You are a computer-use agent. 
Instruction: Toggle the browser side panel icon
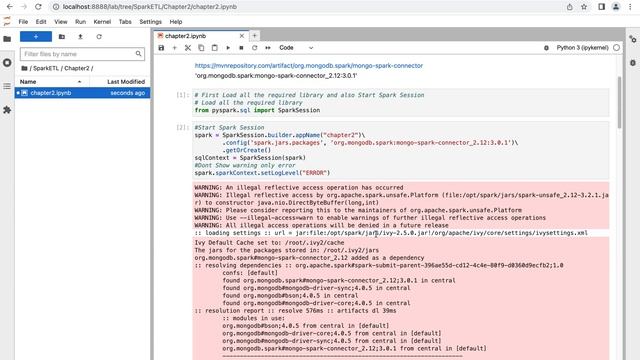601,7
